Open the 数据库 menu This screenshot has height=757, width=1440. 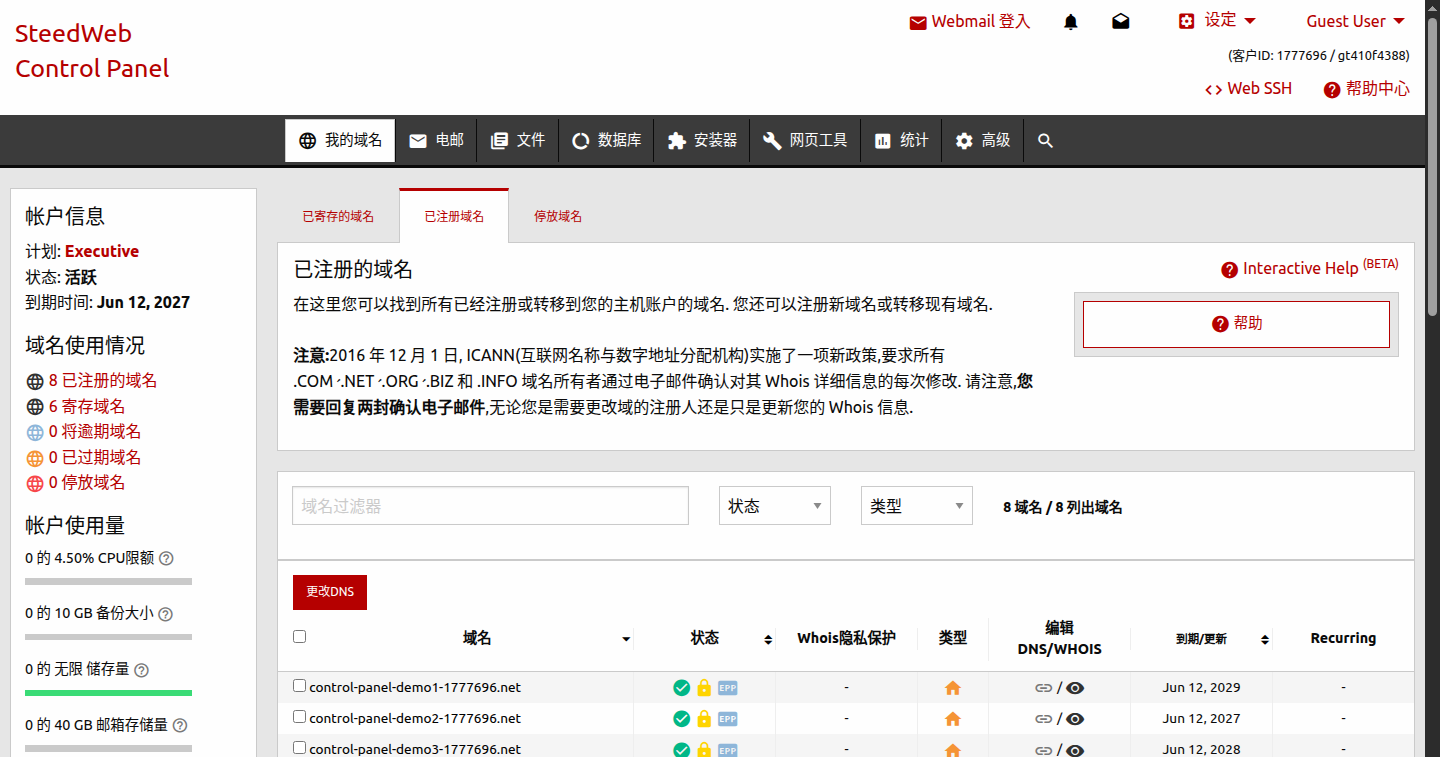click(x=606, y=141)
